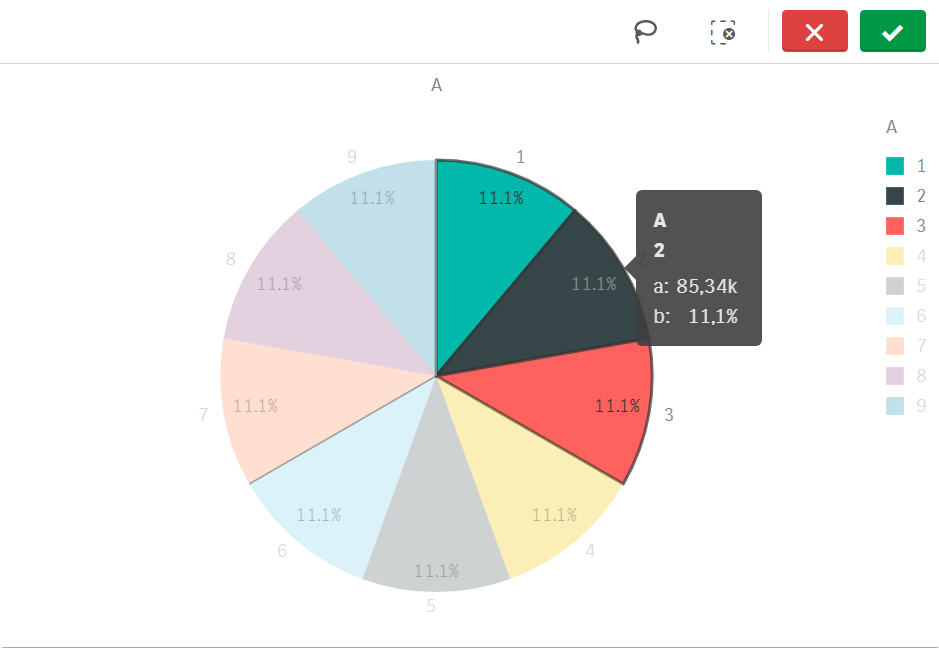
Task: Cancel selection with the red X button
Action: [x=814, y=32]
